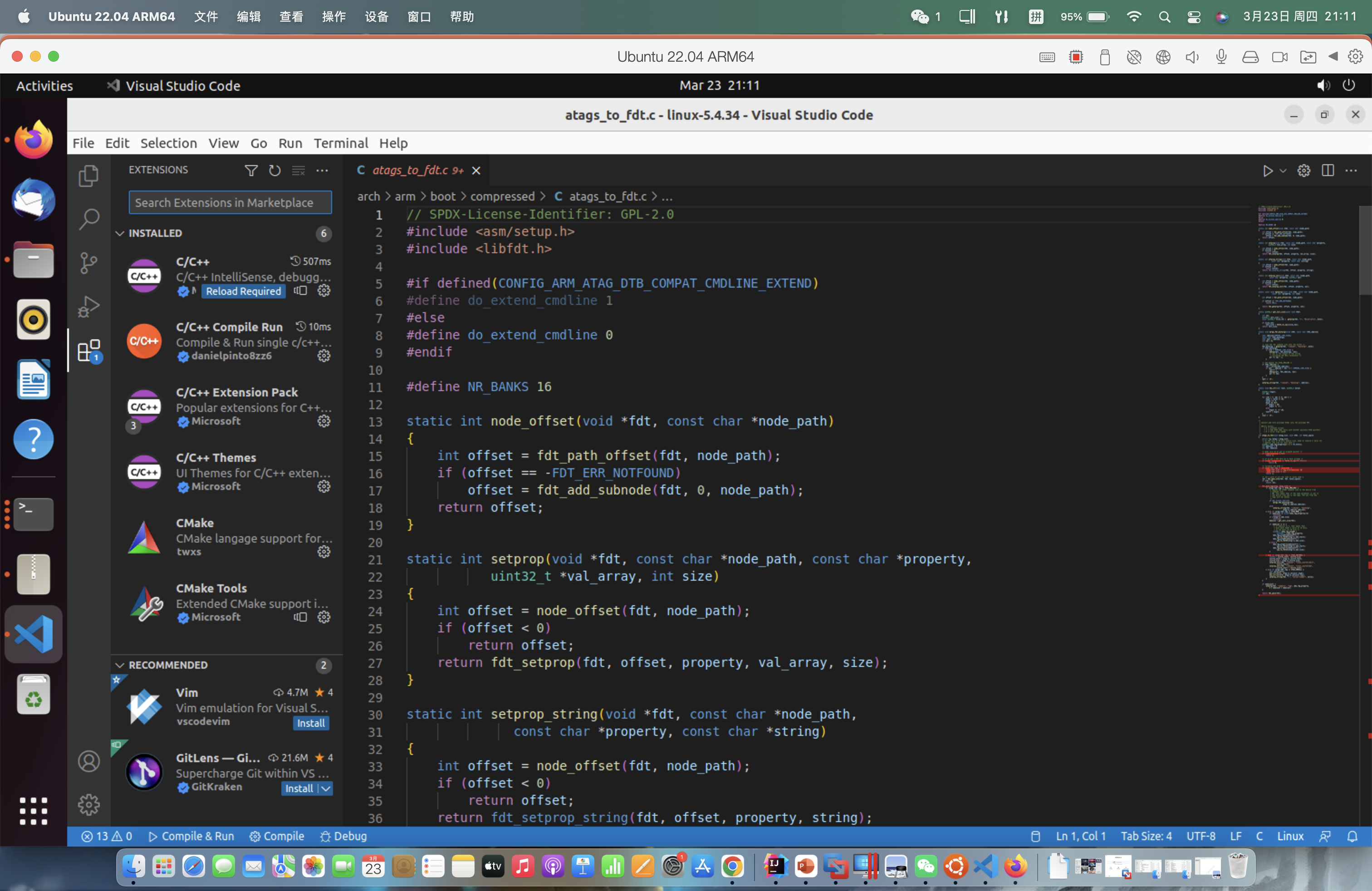
Task: Open the Manage gear in activity bar
Action: tap(88, 804)
